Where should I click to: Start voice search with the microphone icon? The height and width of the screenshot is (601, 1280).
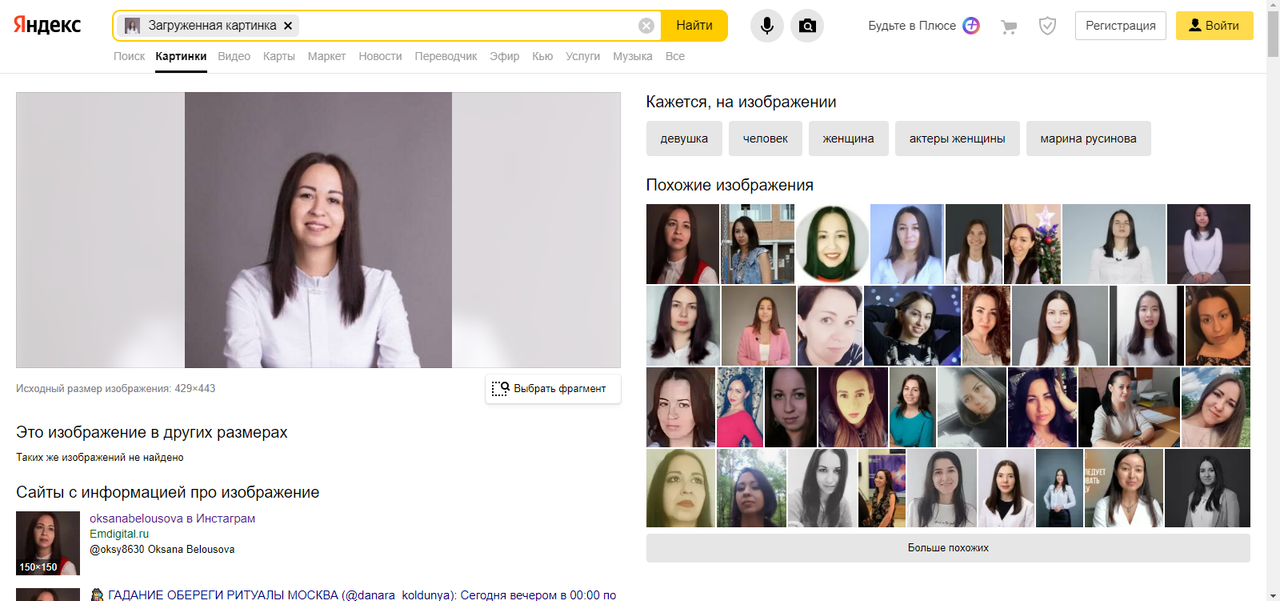(767, 26)
